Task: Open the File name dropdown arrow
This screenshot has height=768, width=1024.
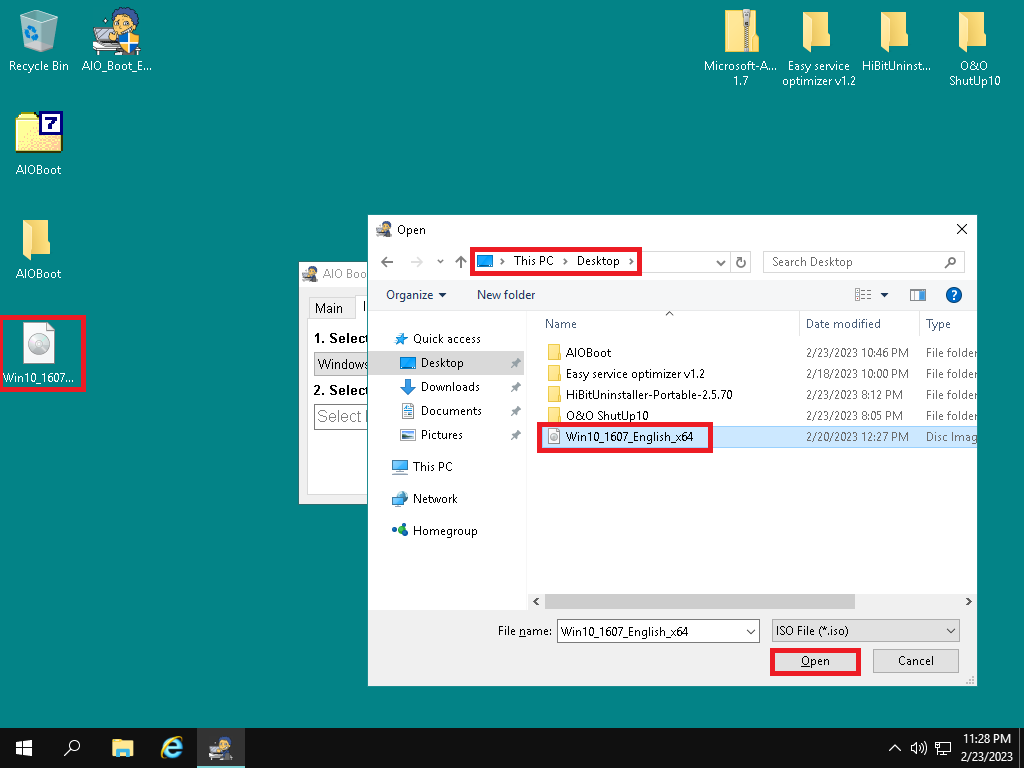Action: click(x=750, y=631)
